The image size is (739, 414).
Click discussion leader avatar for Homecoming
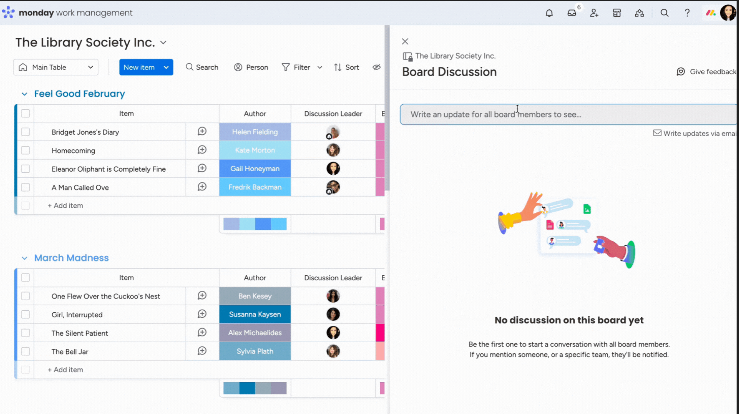333,150
